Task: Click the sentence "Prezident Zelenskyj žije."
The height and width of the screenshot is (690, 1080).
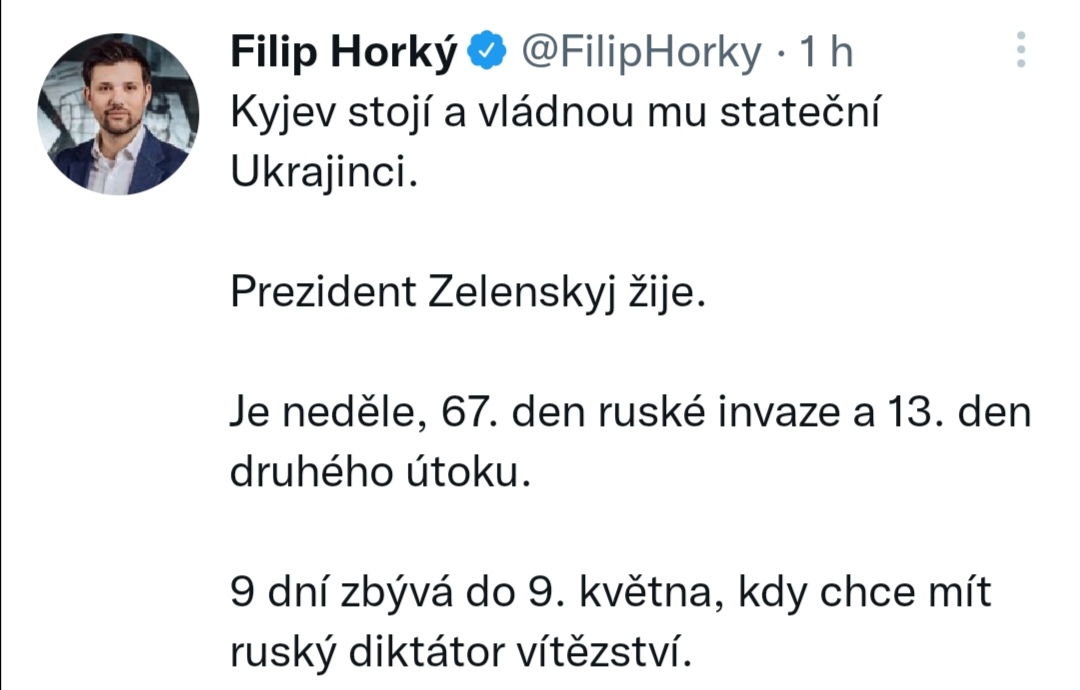Action: (468, 291)
